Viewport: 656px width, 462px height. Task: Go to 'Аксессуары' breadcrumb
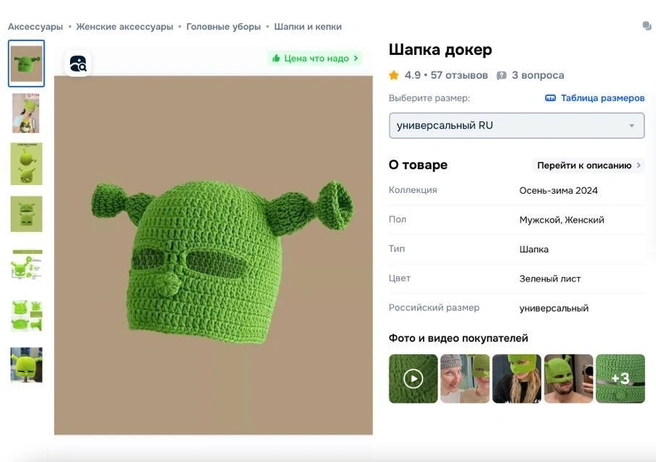click(x=35, y=27)
